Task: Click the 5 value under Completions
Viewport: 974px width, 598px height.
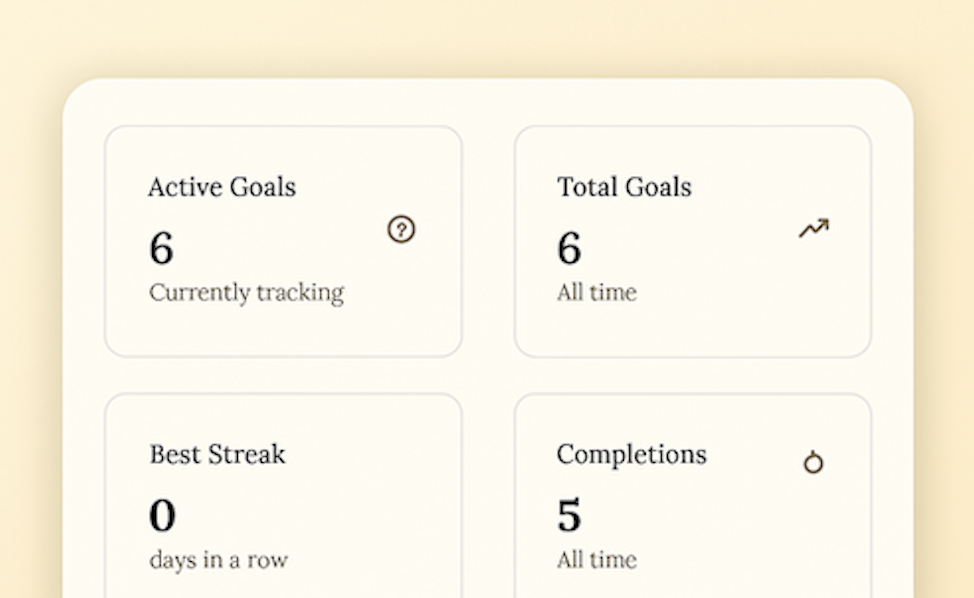Action: 569,515
